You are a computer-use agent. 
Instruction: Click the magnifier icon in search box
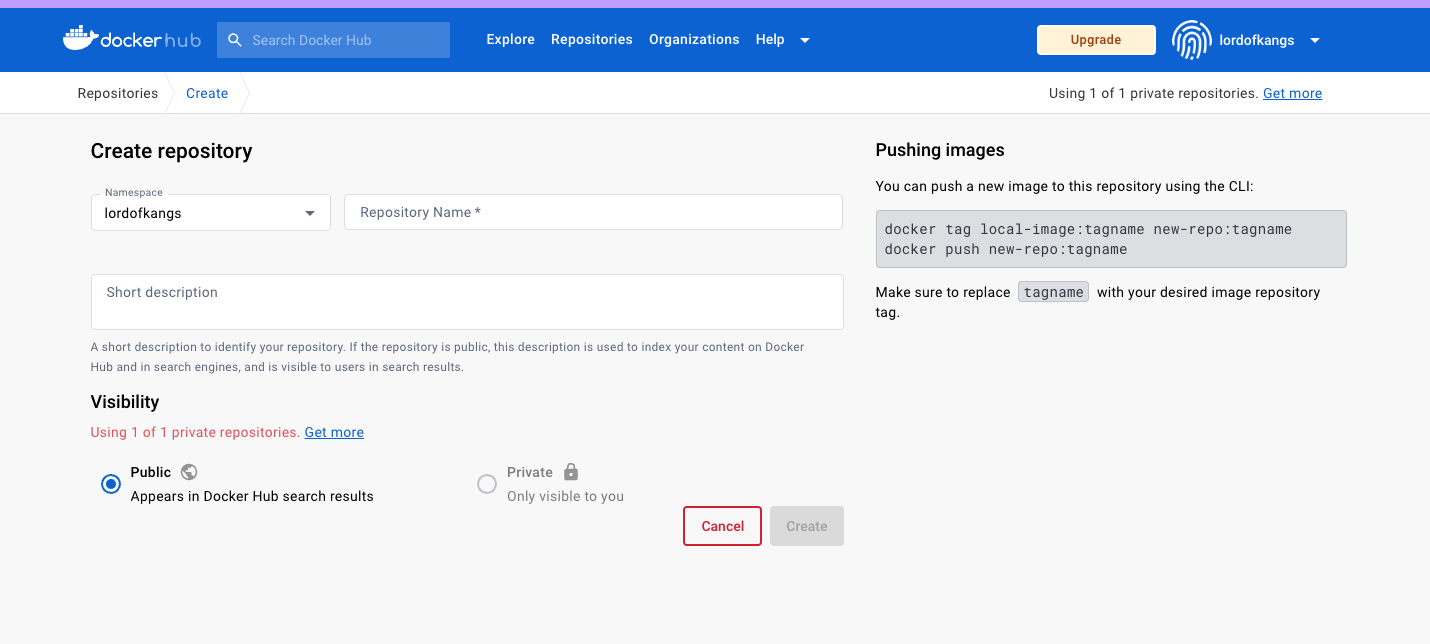tap(235, 40)
